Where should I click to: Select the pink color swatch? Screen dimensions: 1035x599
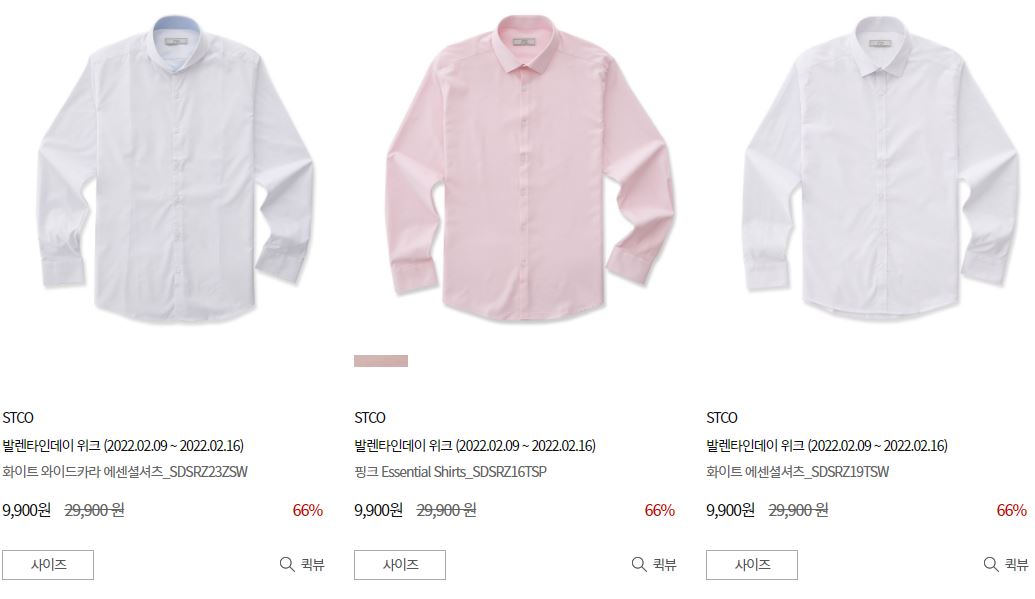tap(381, 361)
